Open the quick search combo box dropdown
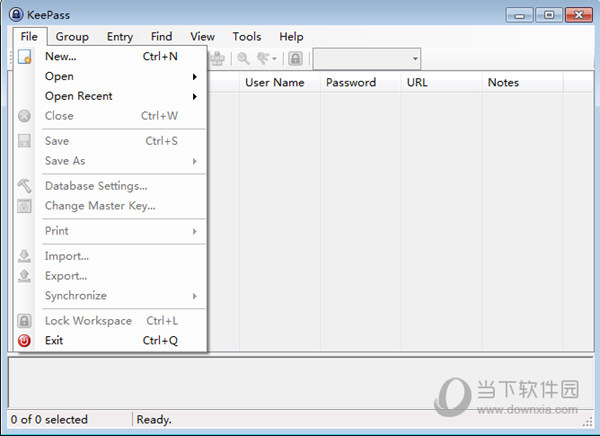The image size is (600, 436). [415, 59]
